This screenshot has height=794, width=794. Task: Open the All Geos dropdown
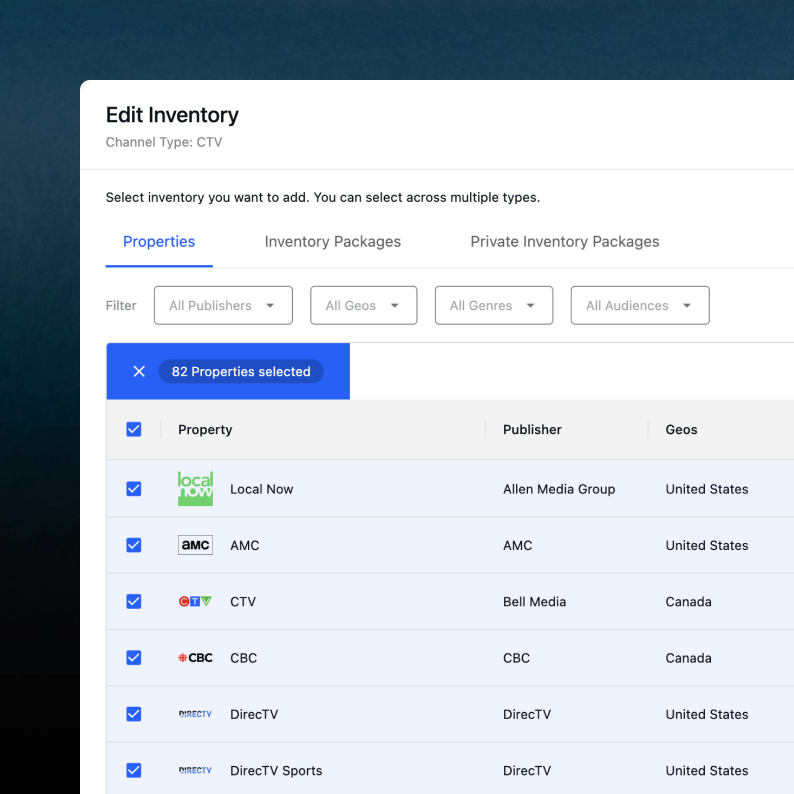tap(364, 305)
